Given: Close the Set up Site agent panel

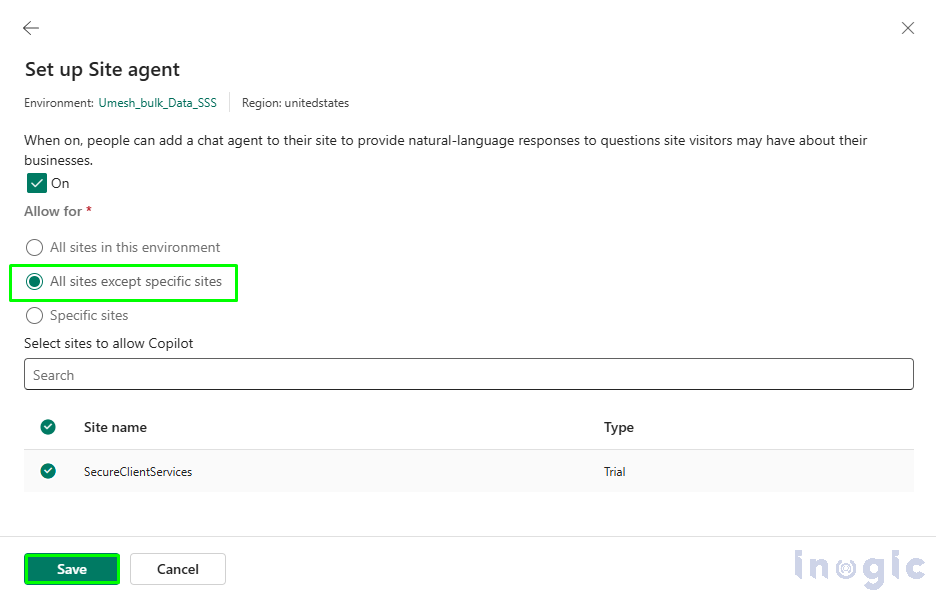Looking at the screenshot, I should [x=907, y=28].
